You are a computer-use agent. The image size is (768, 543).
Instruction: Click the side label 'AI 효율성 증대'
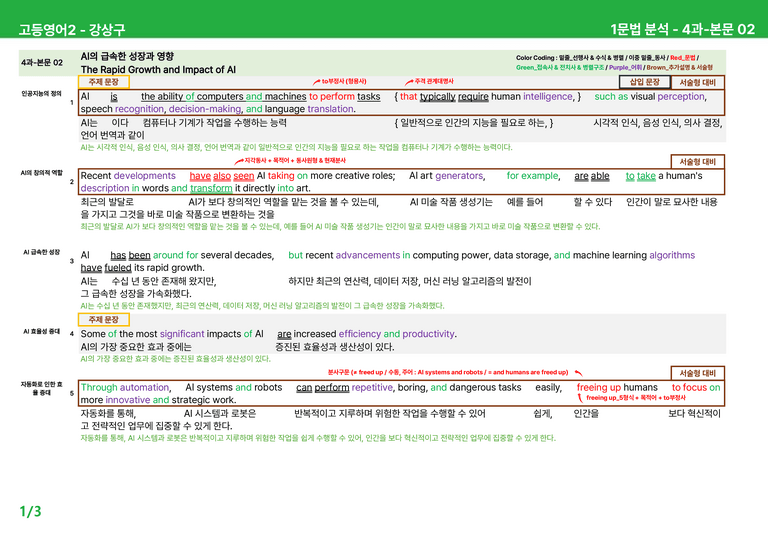pos(42,331)
